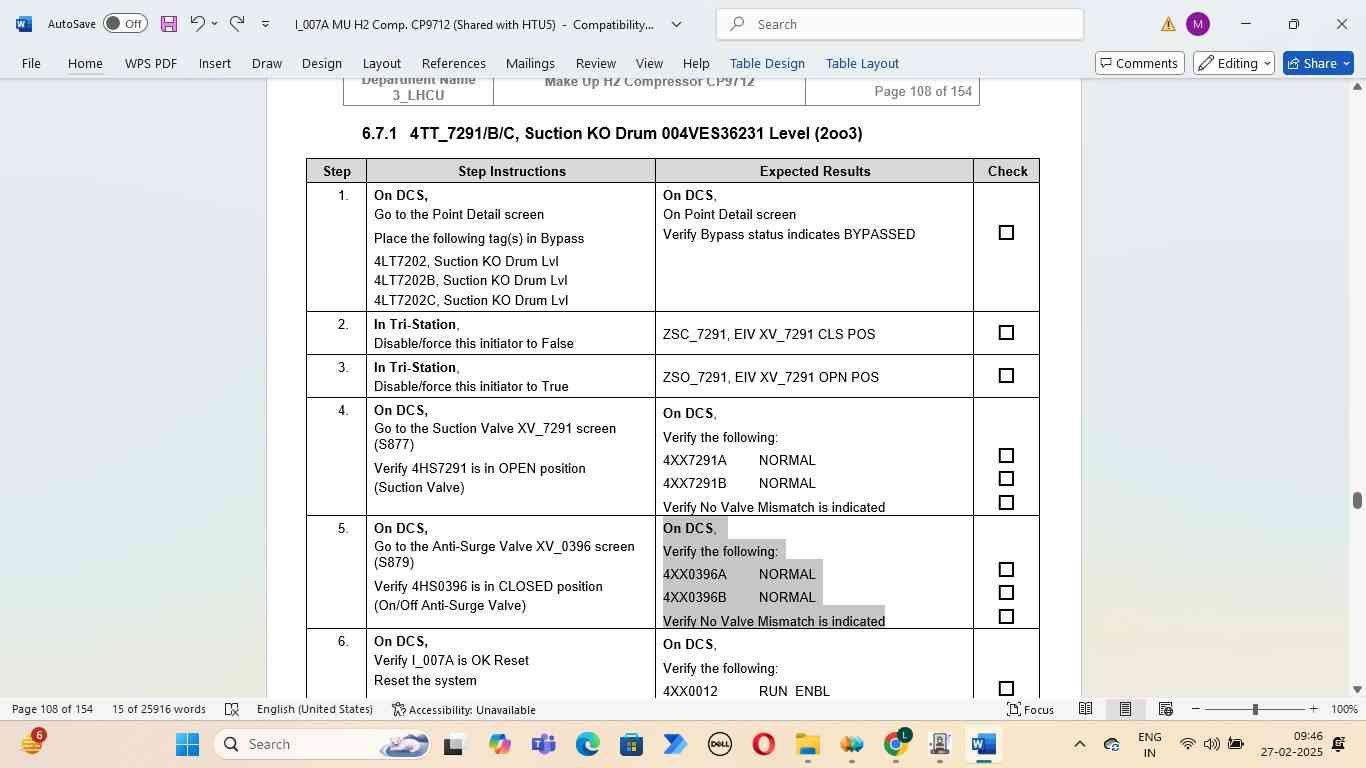This screenshot has width=1366, height=768.
Task: Open spelling and proofing check icon
Action: (x=232, y=709)
